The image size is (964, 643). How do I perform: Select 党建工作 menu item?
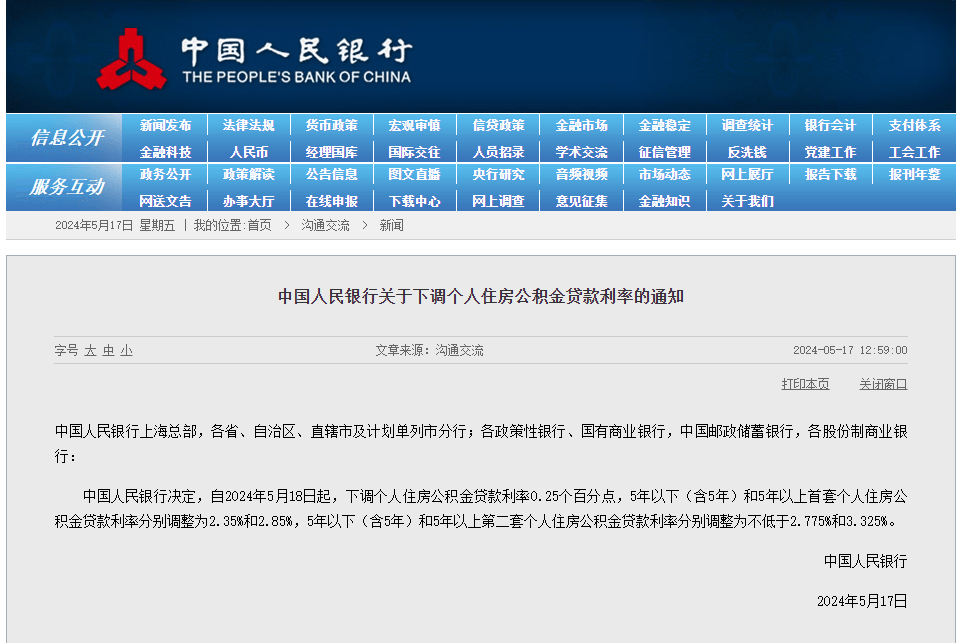pyautogui.click(x=831, y=152)
